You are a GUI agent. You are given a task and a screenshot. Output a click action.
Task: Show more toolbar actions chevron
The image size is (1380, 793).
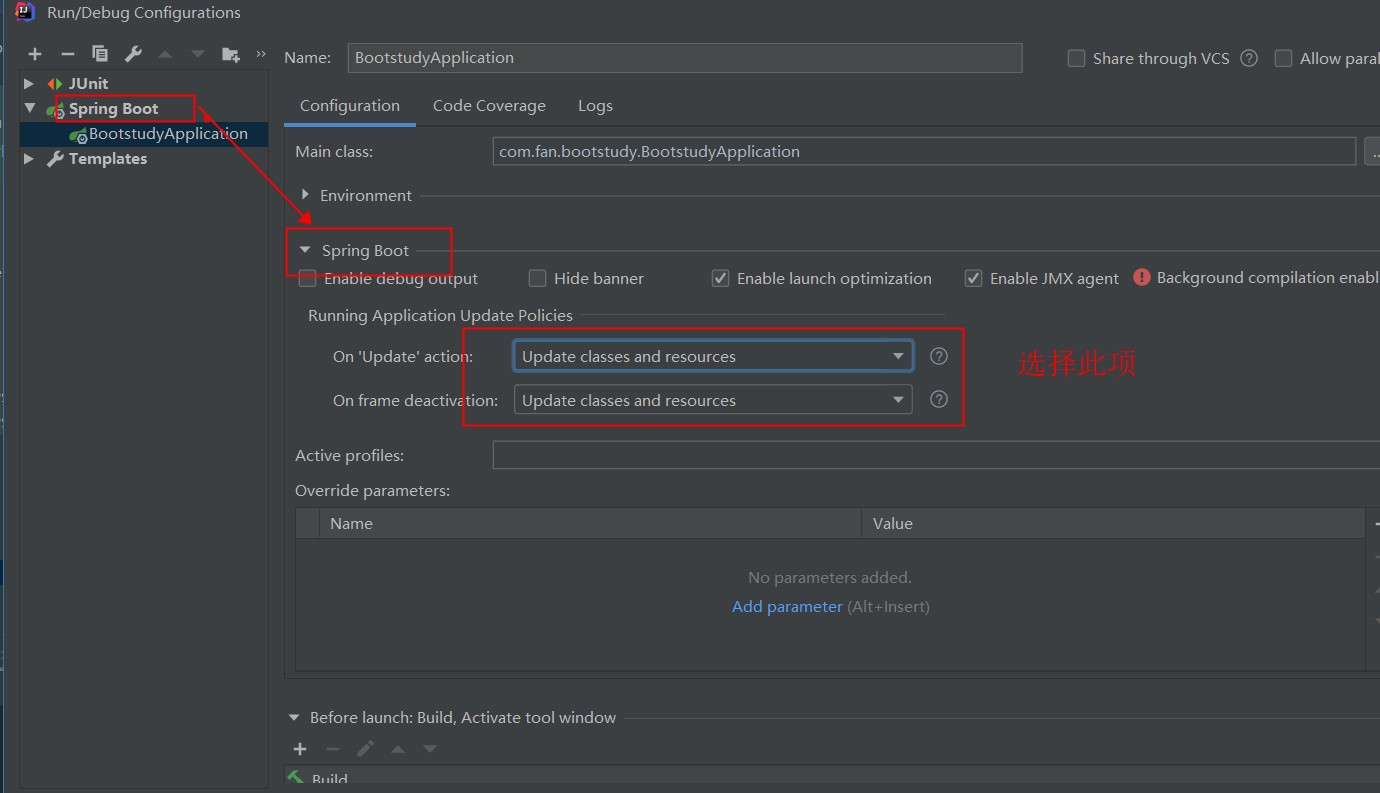click(261, 54)
